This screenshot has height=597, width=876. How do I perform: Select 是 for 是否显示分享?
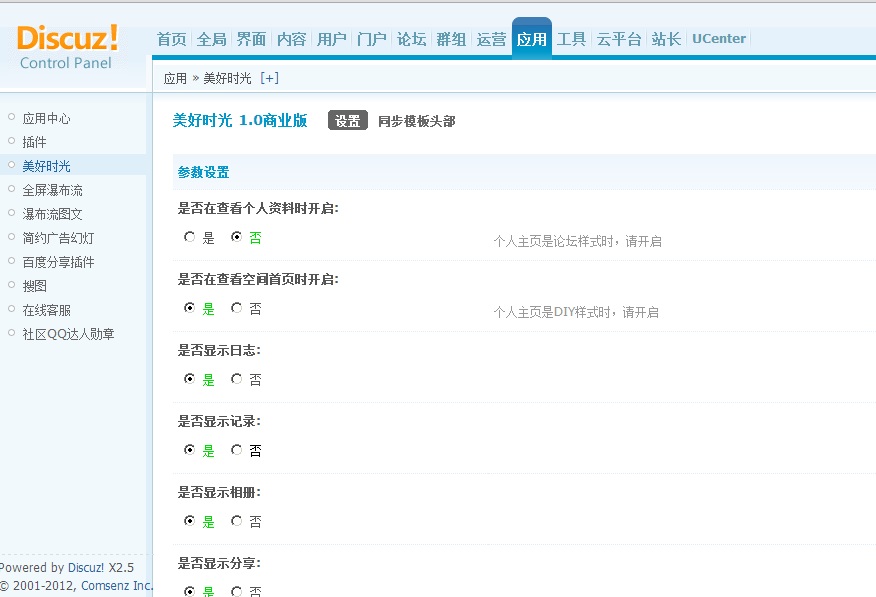tap(189, 591)
